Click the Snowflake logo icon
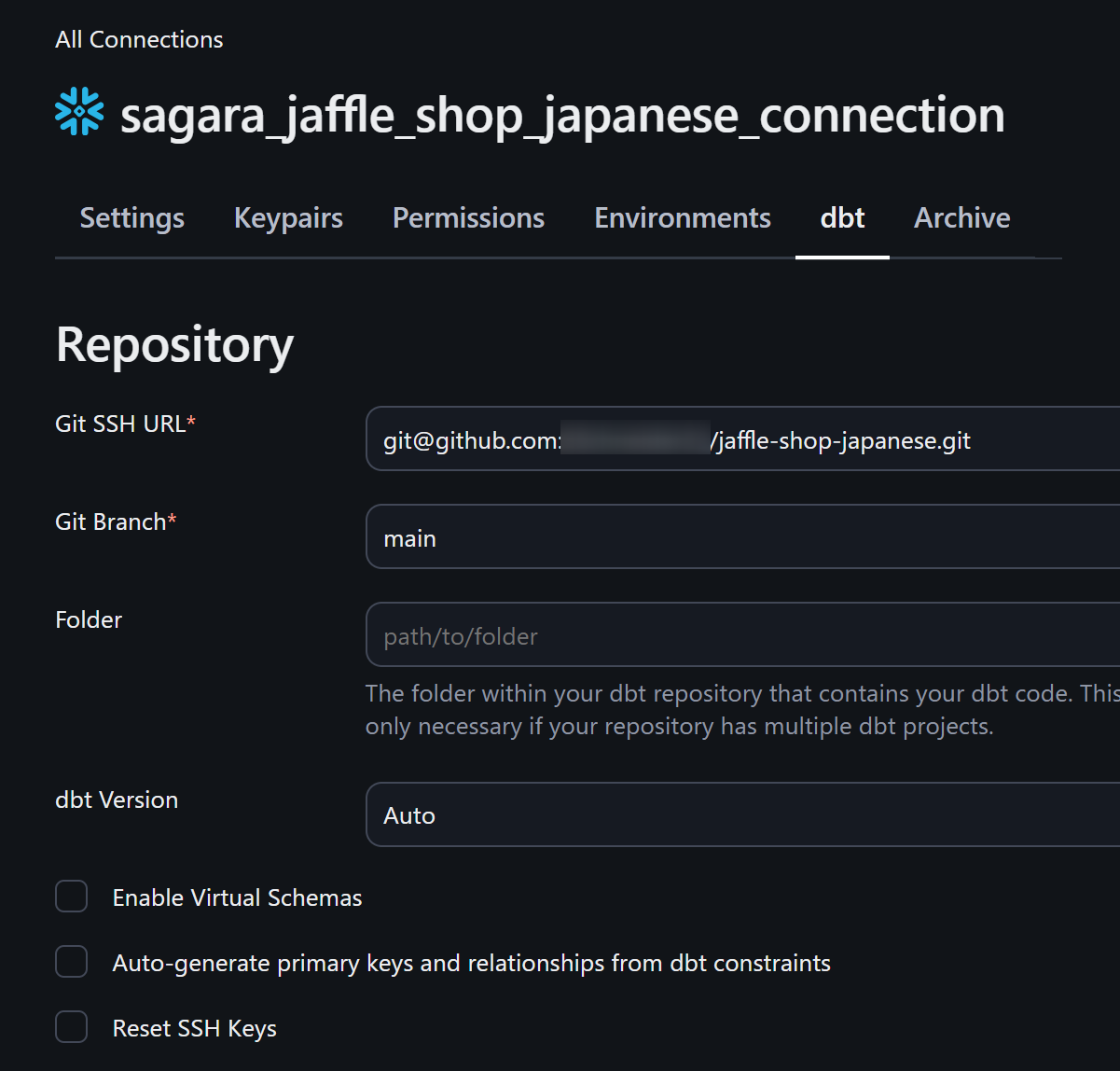The image size is (1120, 1071). point(79,112)
